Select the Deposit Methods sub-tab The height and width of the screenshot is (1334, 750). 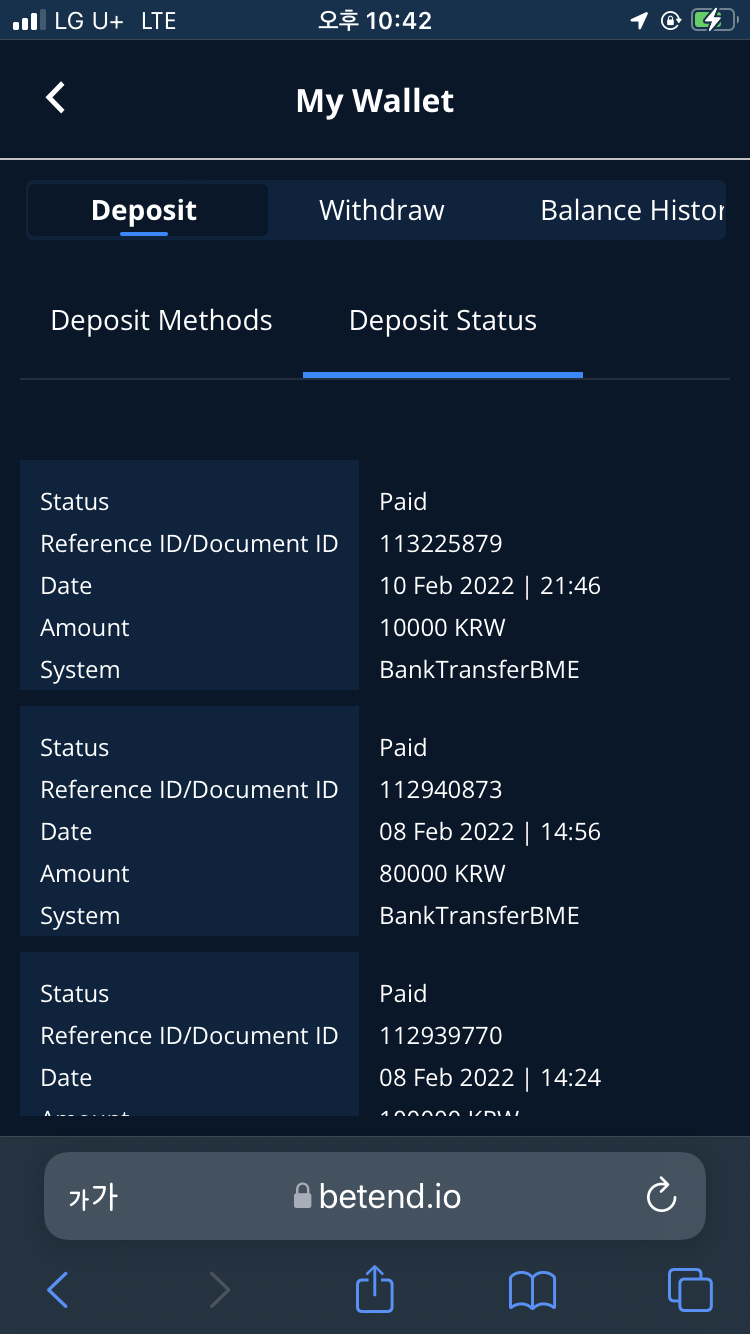(x=161, y=320)
